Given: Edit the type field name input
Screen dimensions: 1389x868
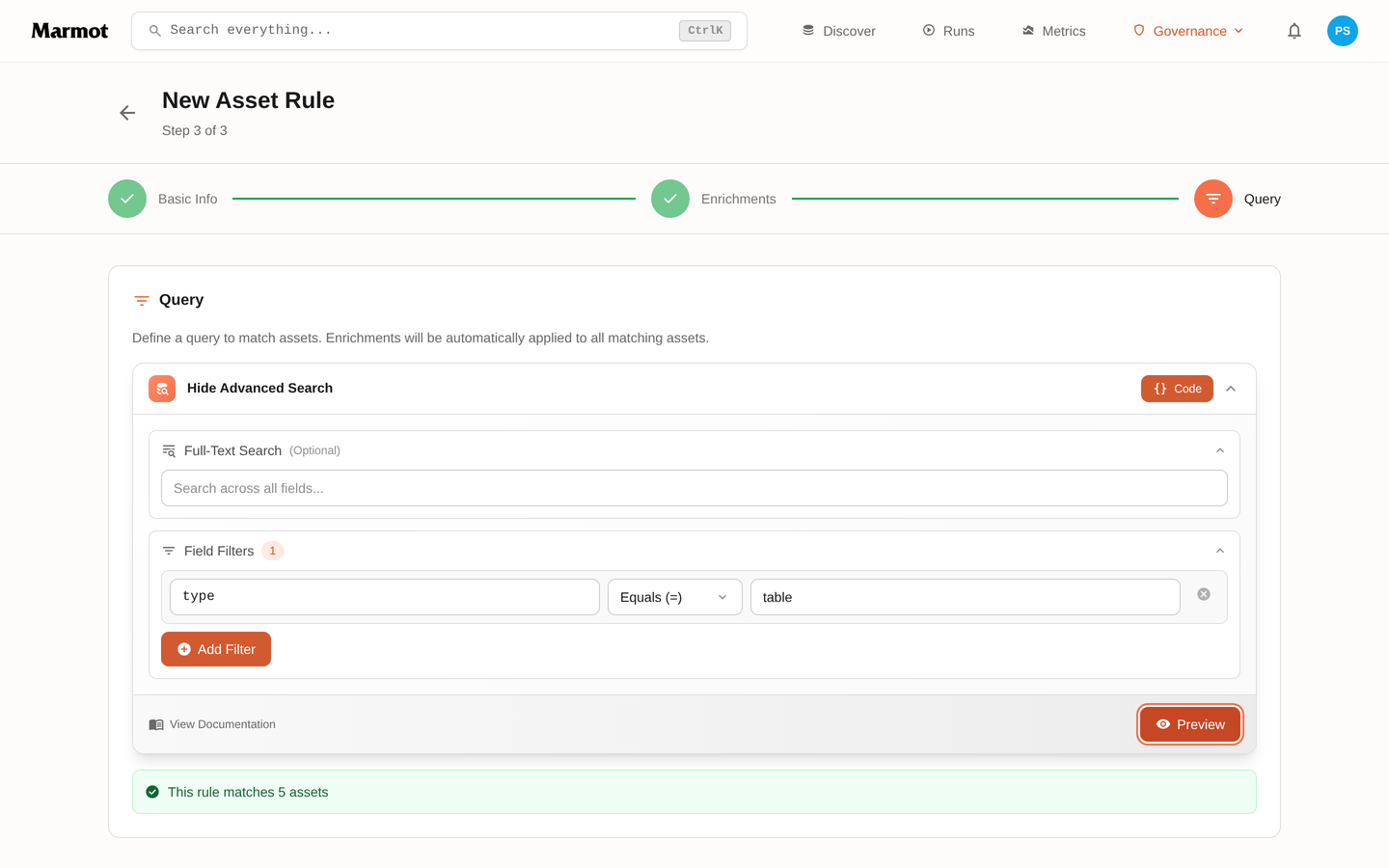Looking at the screenshot, I should pyautogui.click(x=385, y=597).
